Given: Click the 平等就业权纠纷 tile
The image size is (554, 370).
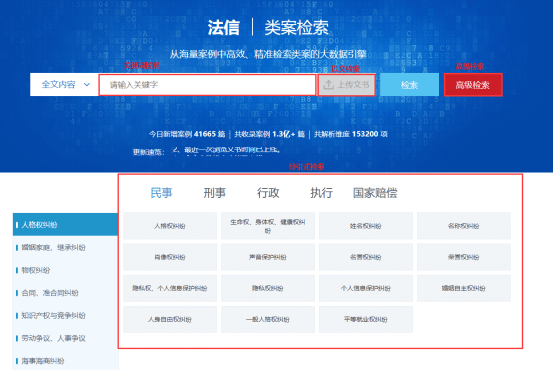Looking at the screenshot, I should pos(366,319).
